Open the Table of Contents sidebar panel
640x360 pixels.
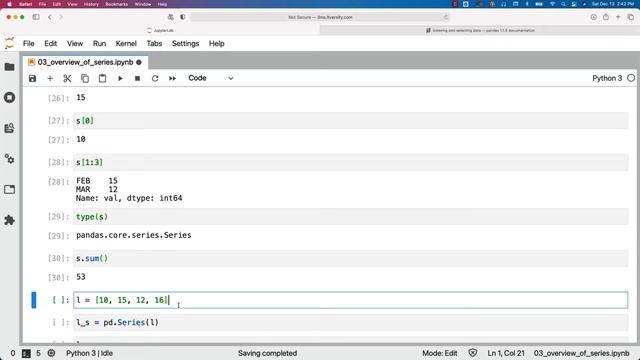click(9, 128)
